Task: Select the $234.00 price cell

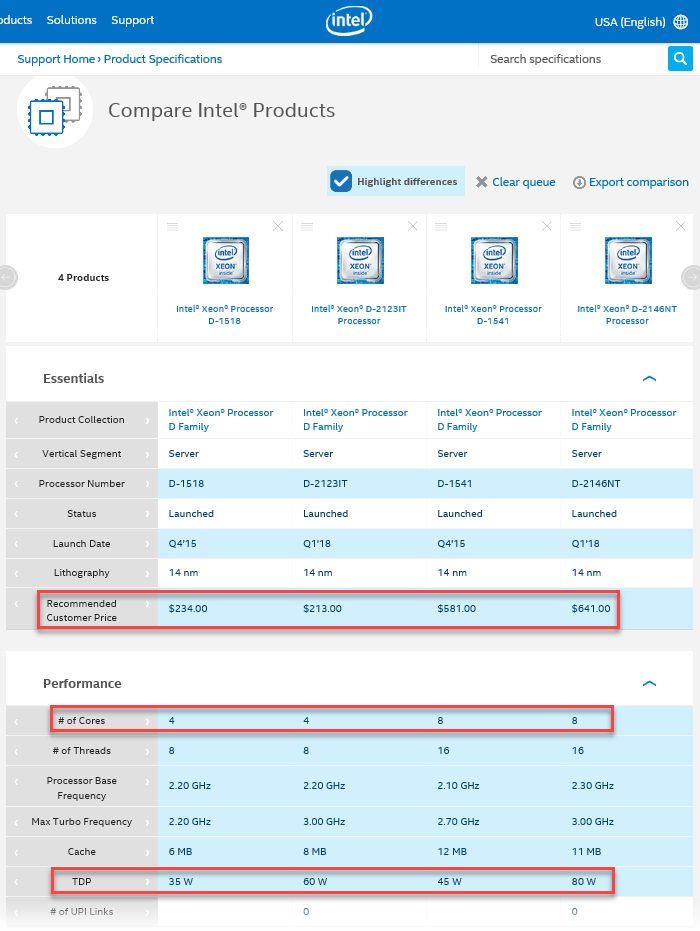Action: point(188,609)
